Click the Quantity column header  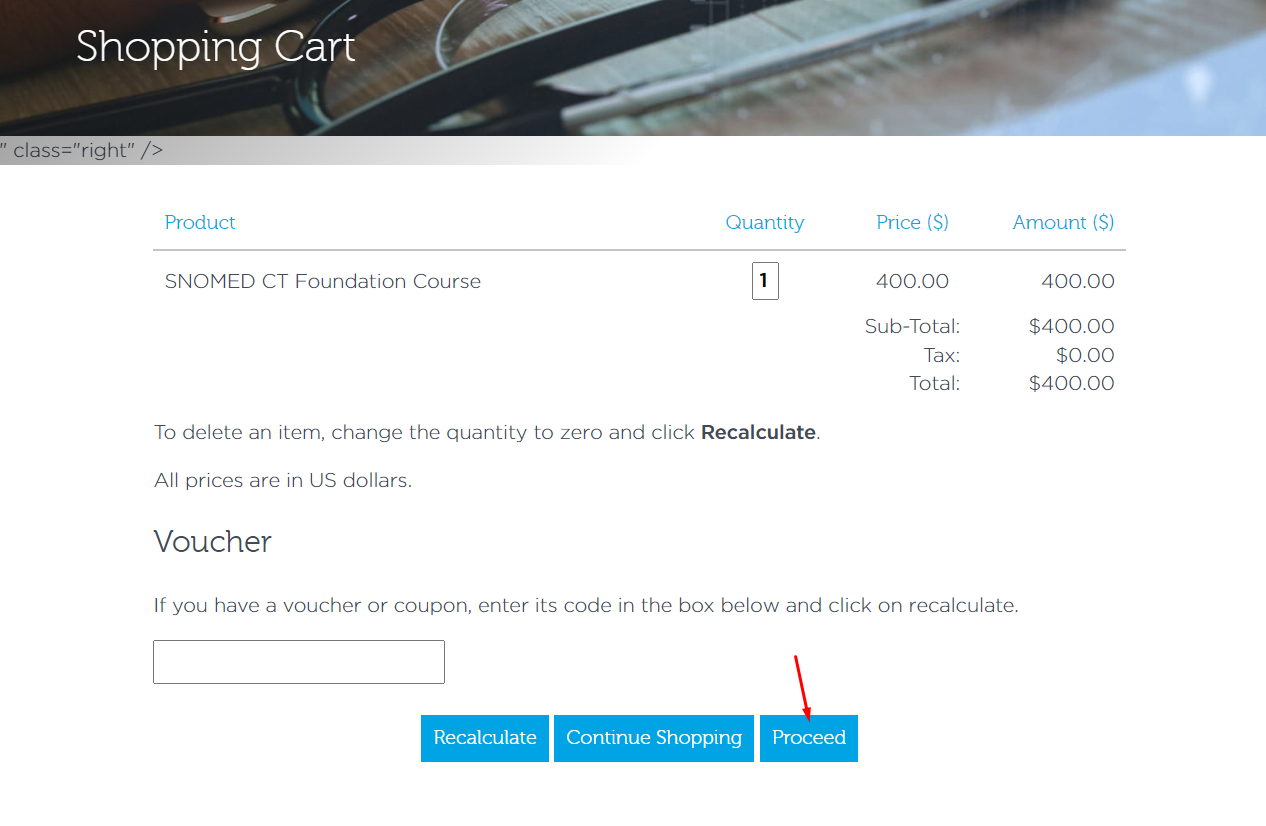[x=765, y=222]
